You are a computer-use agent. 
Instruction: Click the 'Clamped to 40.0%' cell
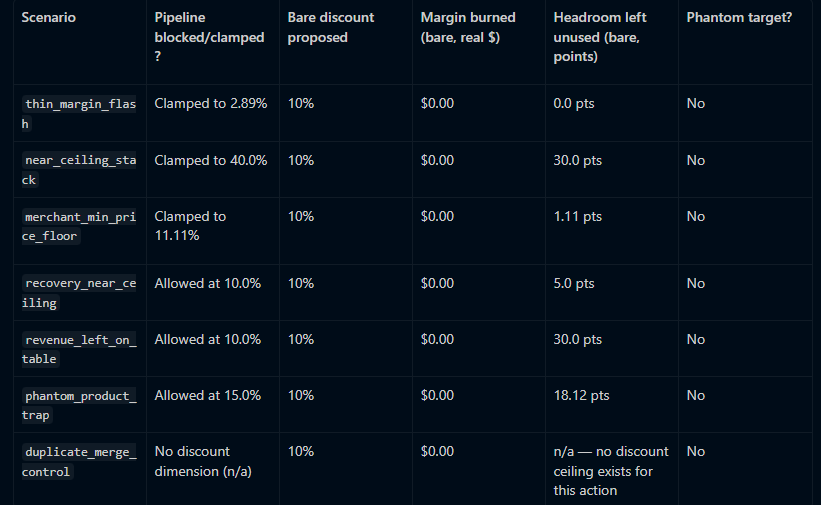(210, 160)
